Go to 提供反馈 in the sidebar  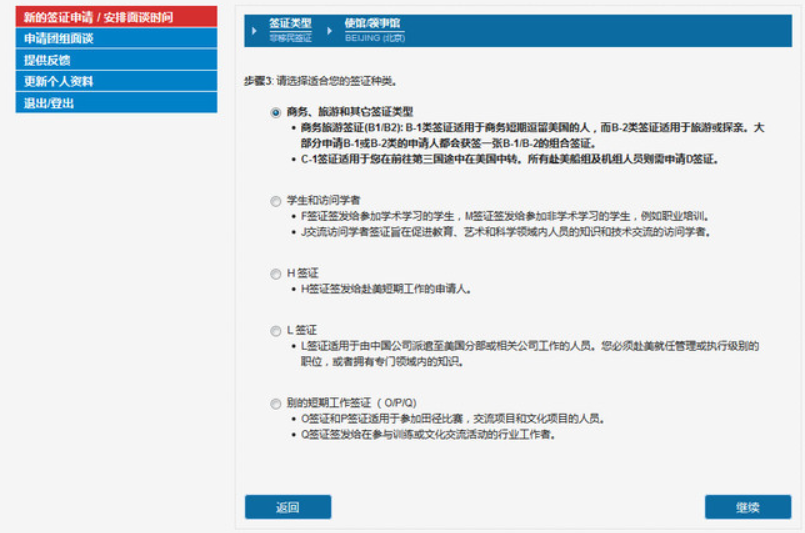pyautogui.click(x=116, y=60)
